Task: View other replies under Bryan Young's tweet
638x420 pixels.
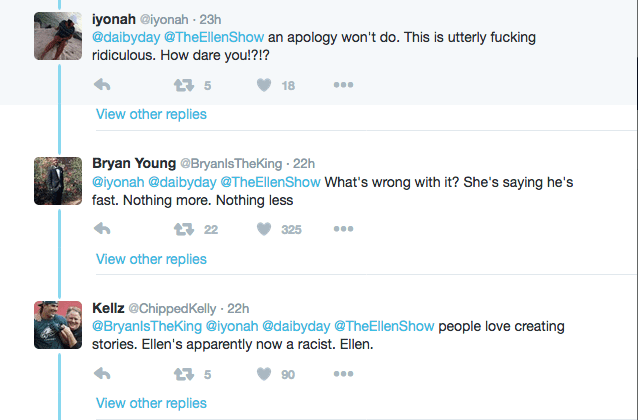Action: (151, 259)
